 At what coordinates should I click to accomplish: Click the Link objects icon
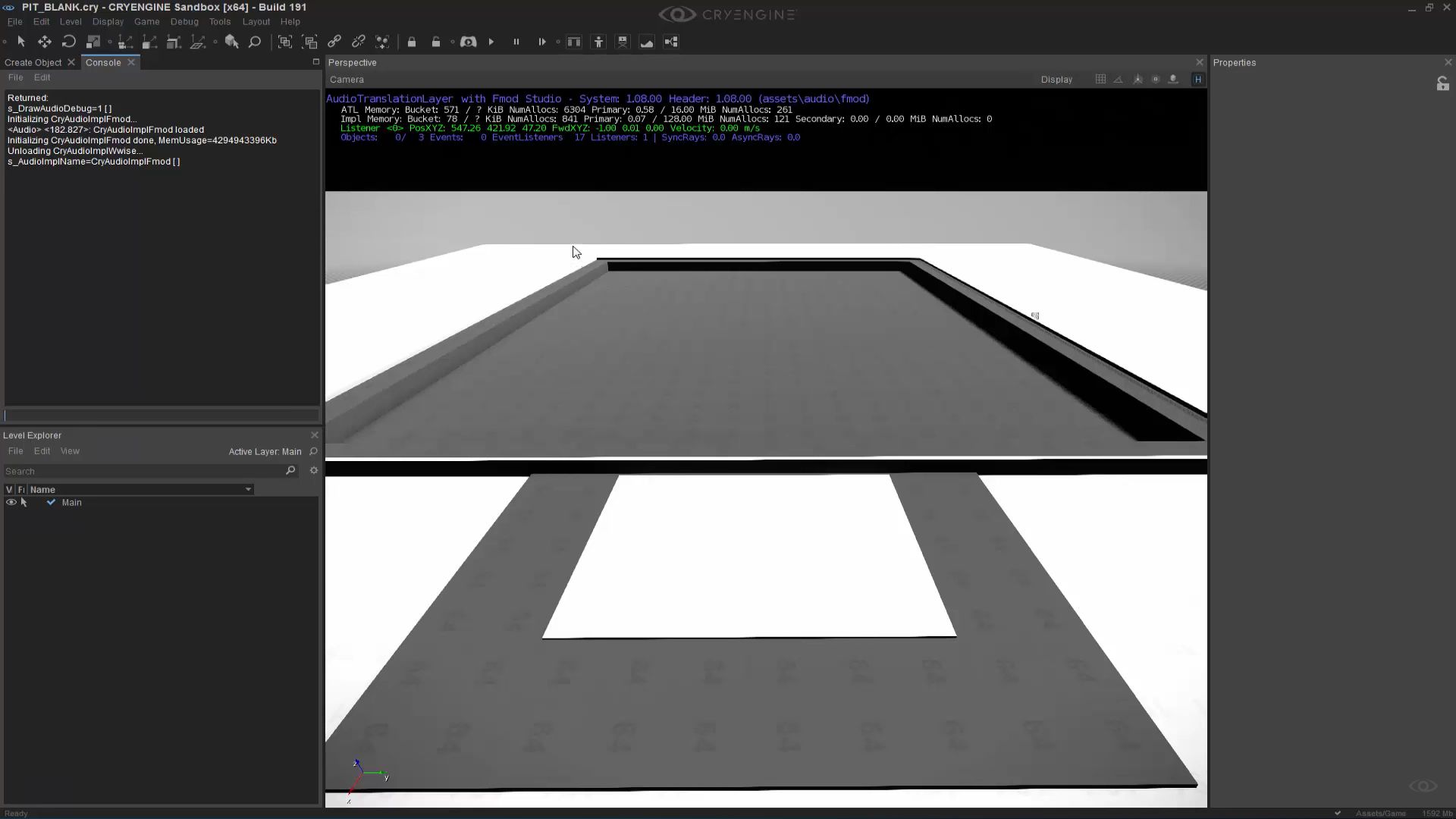coord(334,42)
